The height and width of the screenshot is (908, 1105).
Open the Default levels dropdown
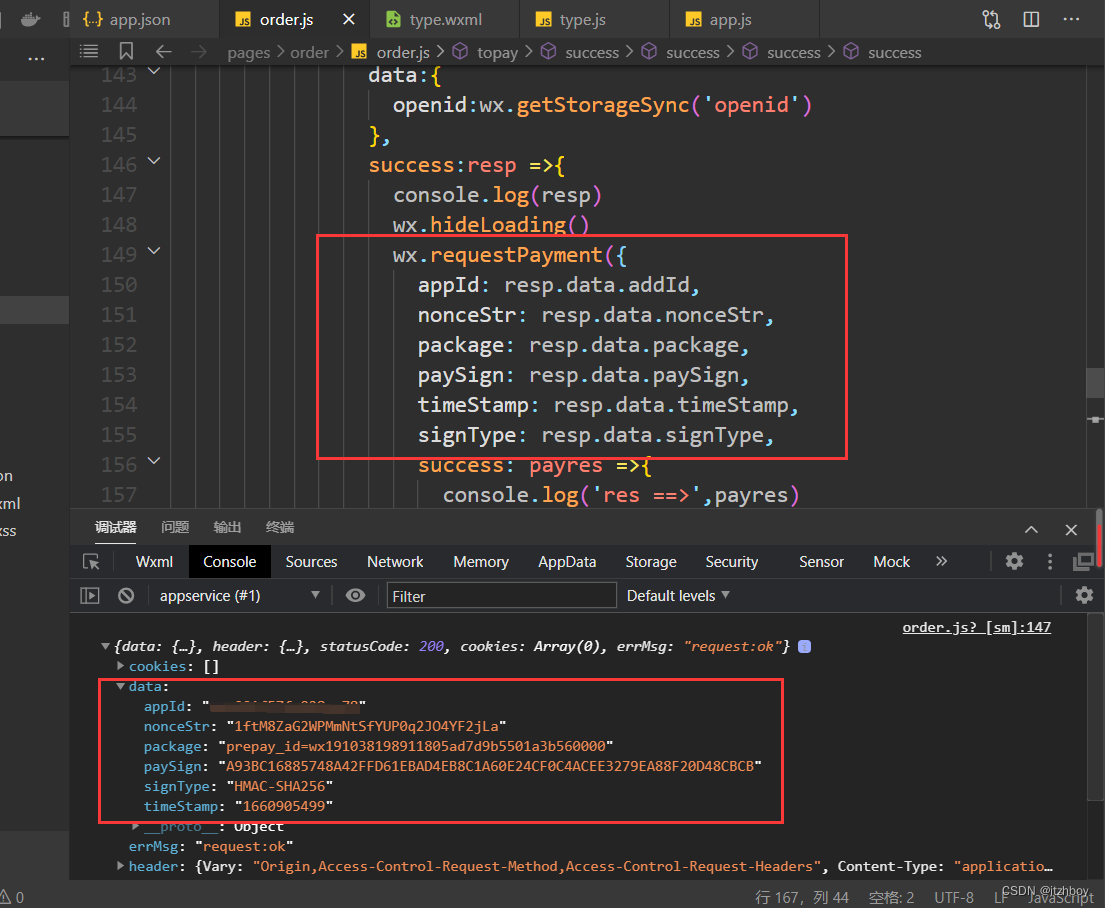tap(678, 596)
